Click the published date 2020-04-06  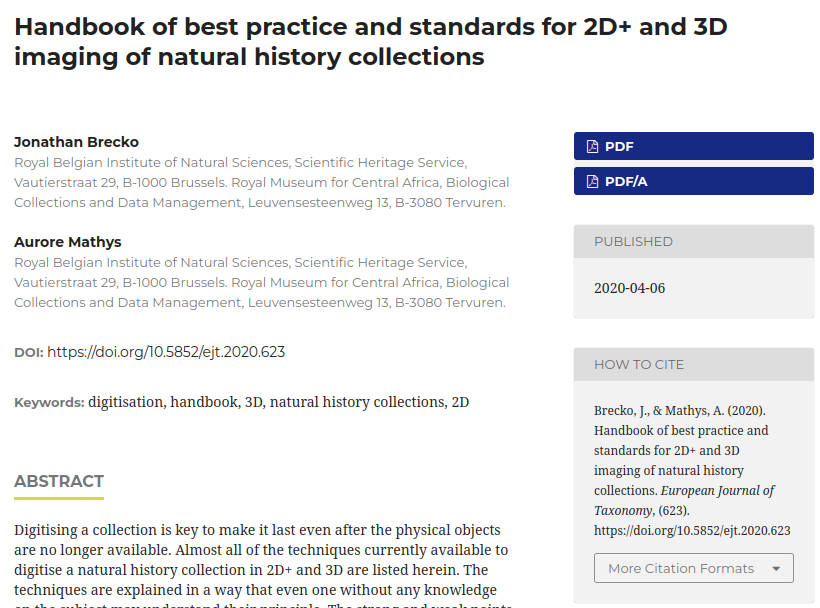pos(629,289)
